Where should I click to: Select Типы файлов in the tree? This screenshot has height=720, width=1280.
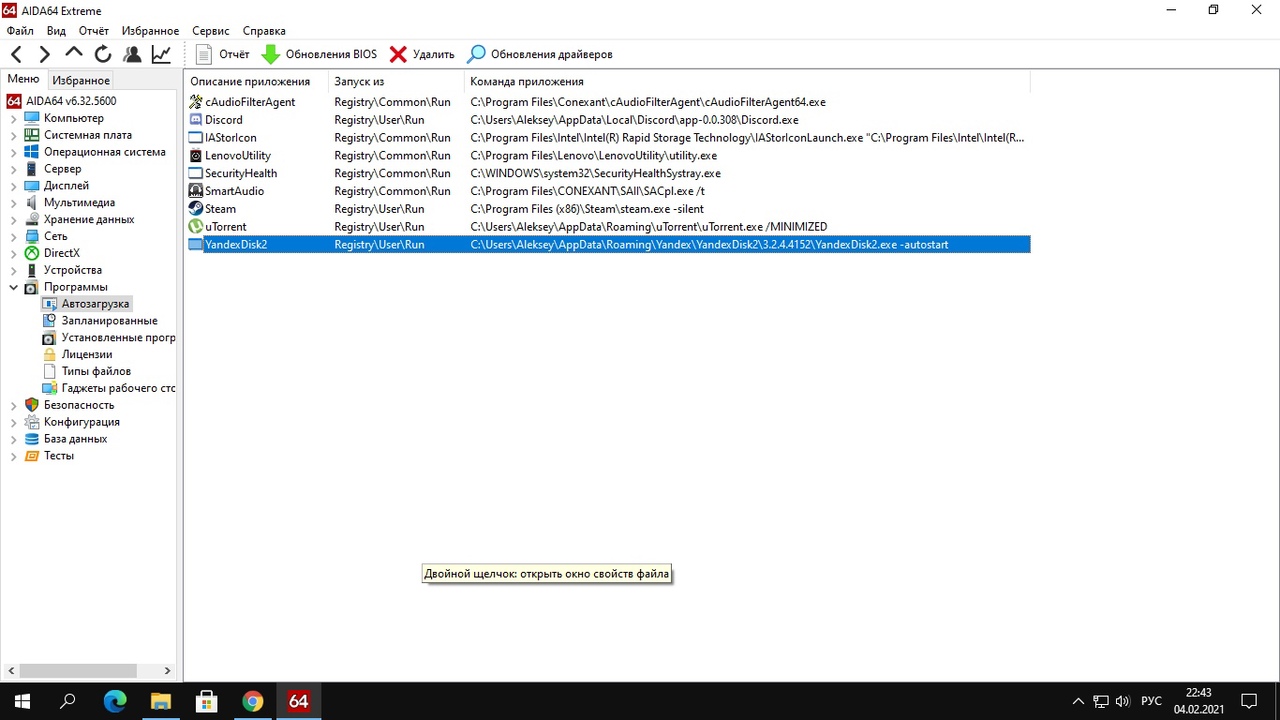pyautogui.click(x=96, y=371)
